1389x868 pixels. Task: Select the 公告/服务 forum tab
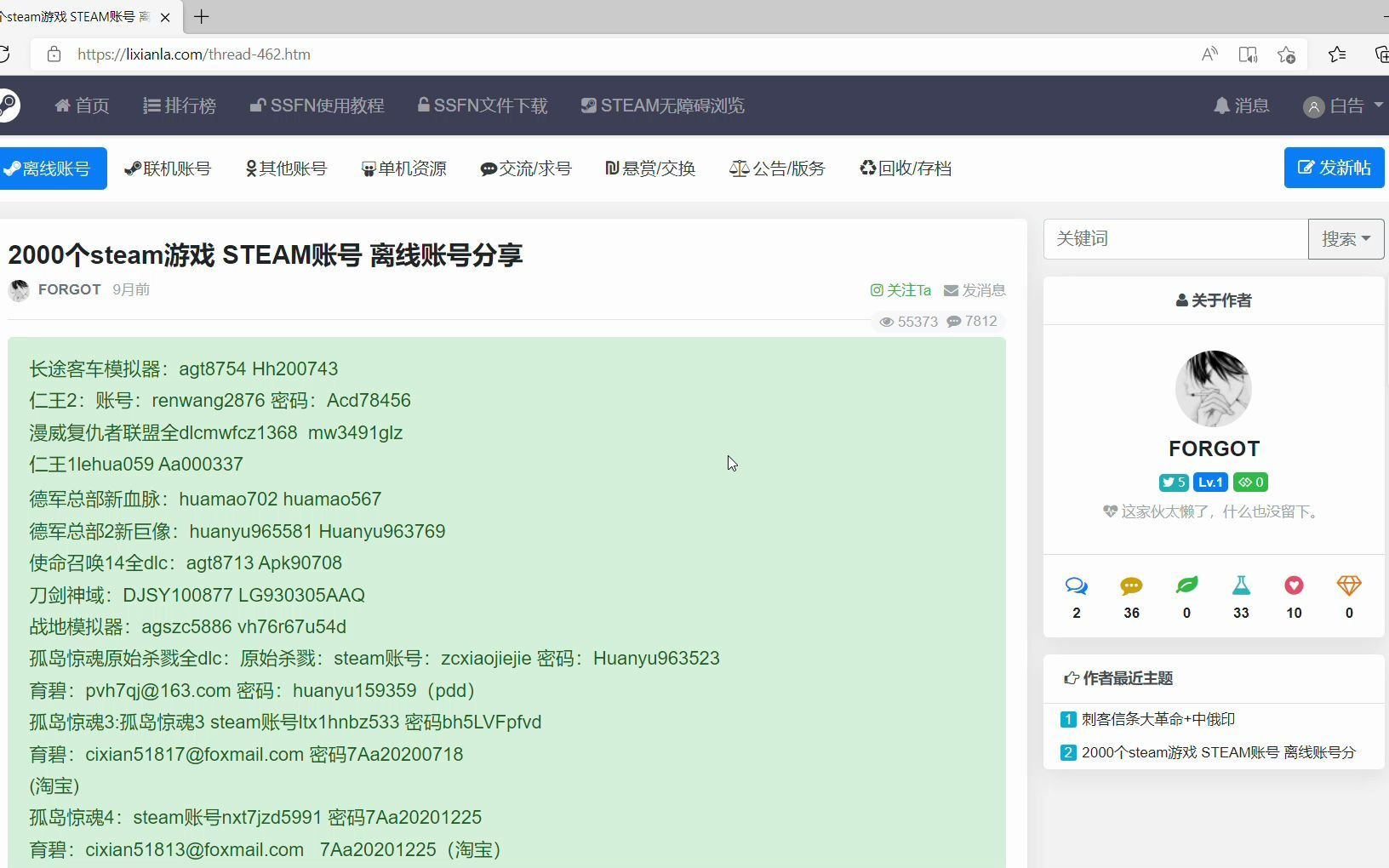[777, 168]
